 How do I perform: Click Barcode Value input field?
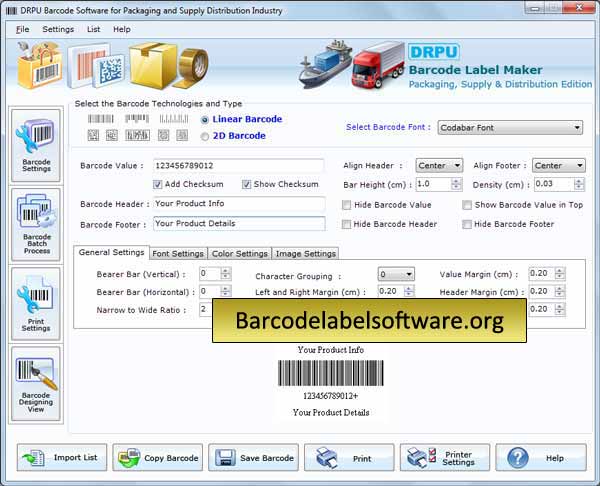[x=238, y=166]
